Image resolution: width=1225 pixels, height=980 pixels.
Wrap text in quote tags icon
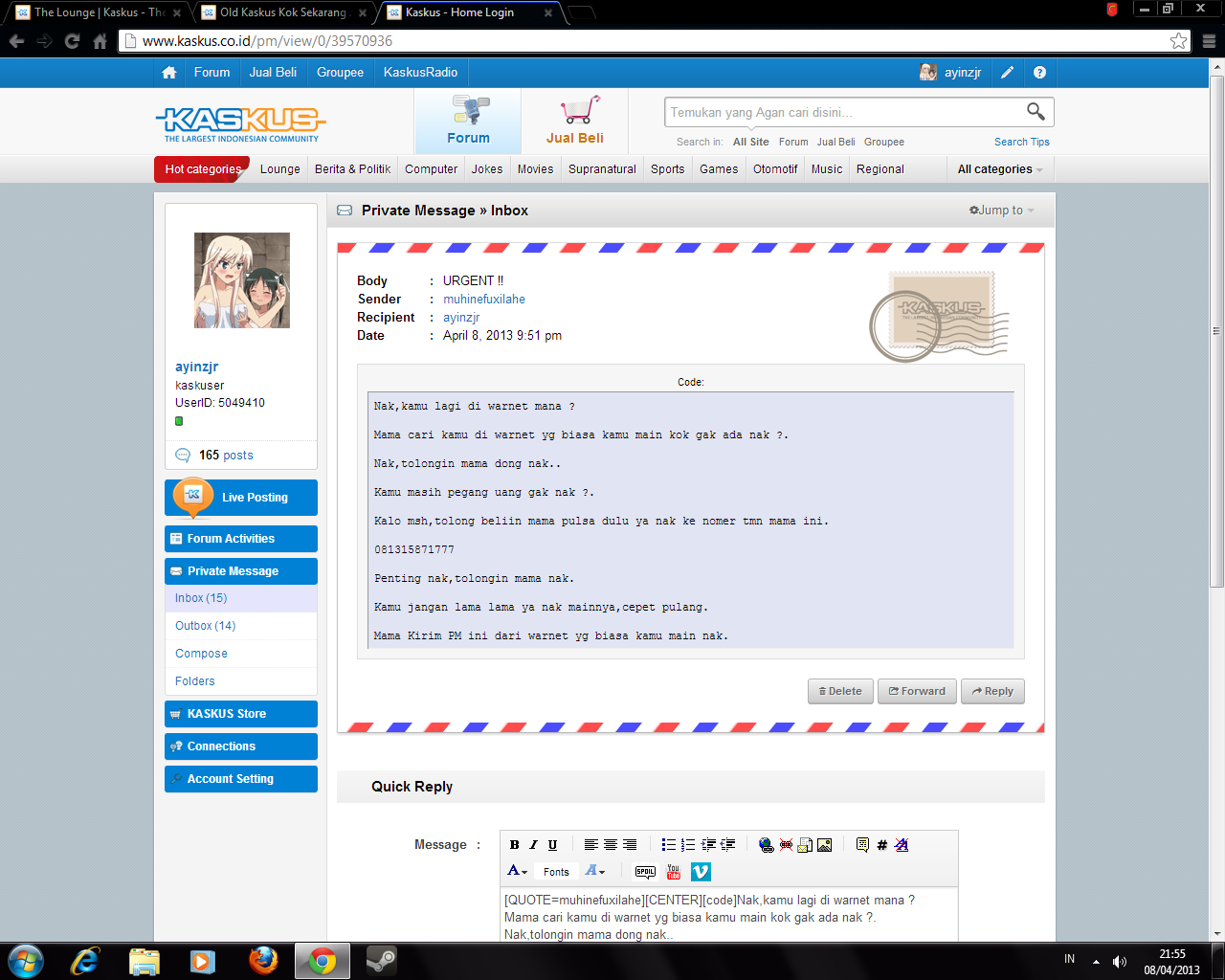click(x=862, y=845)
